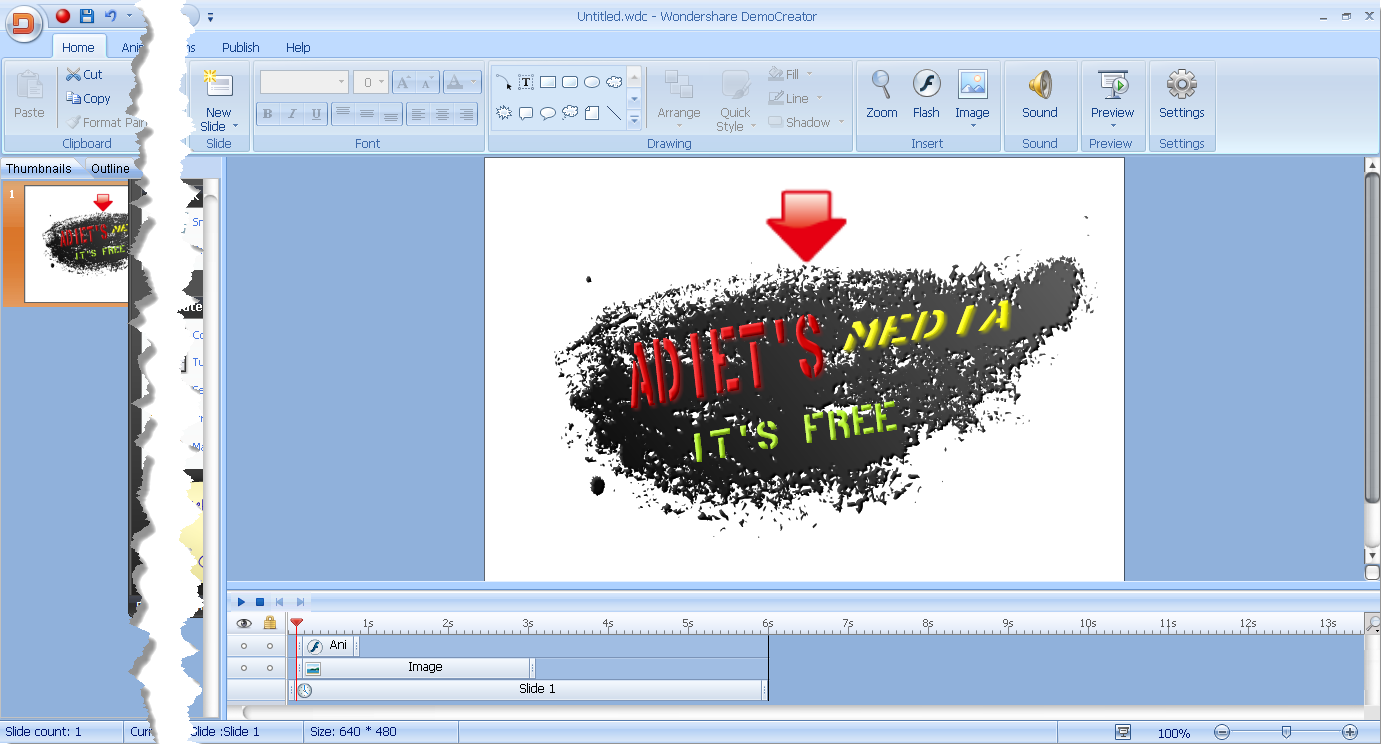This screenshot has width=1381, height=744.
Task: Choose the rectangular callout shape
Action: point(526,113)
